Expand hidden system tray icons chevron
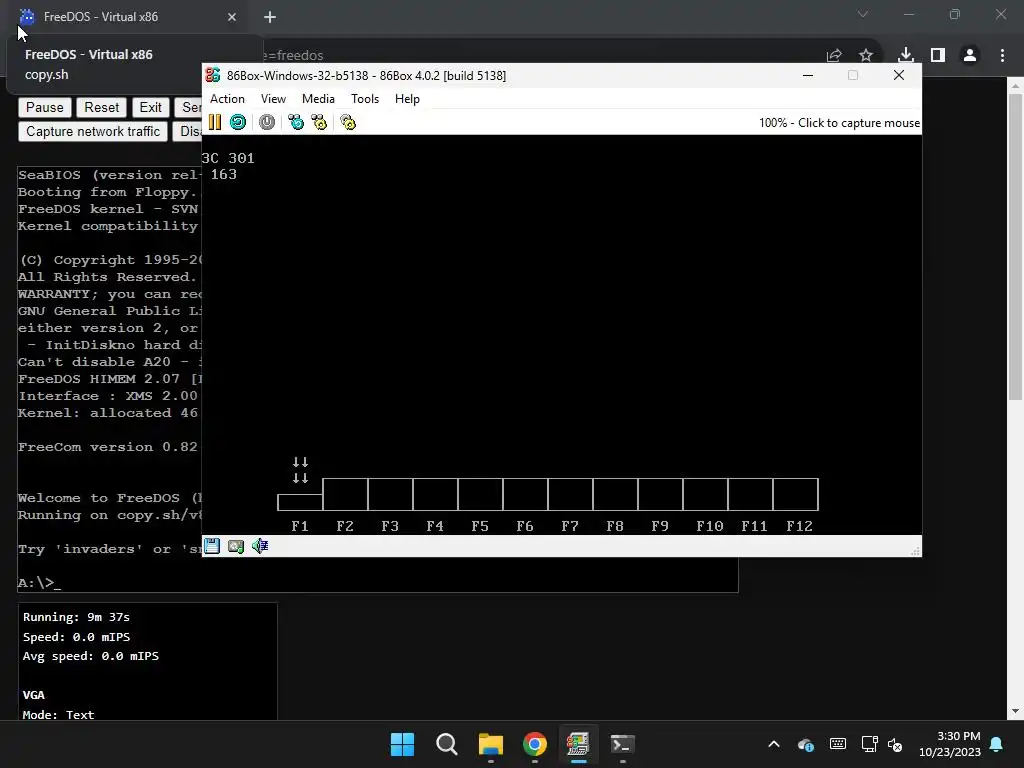The width and height of the screenshot is (1024, 768). tap(774, 744)
